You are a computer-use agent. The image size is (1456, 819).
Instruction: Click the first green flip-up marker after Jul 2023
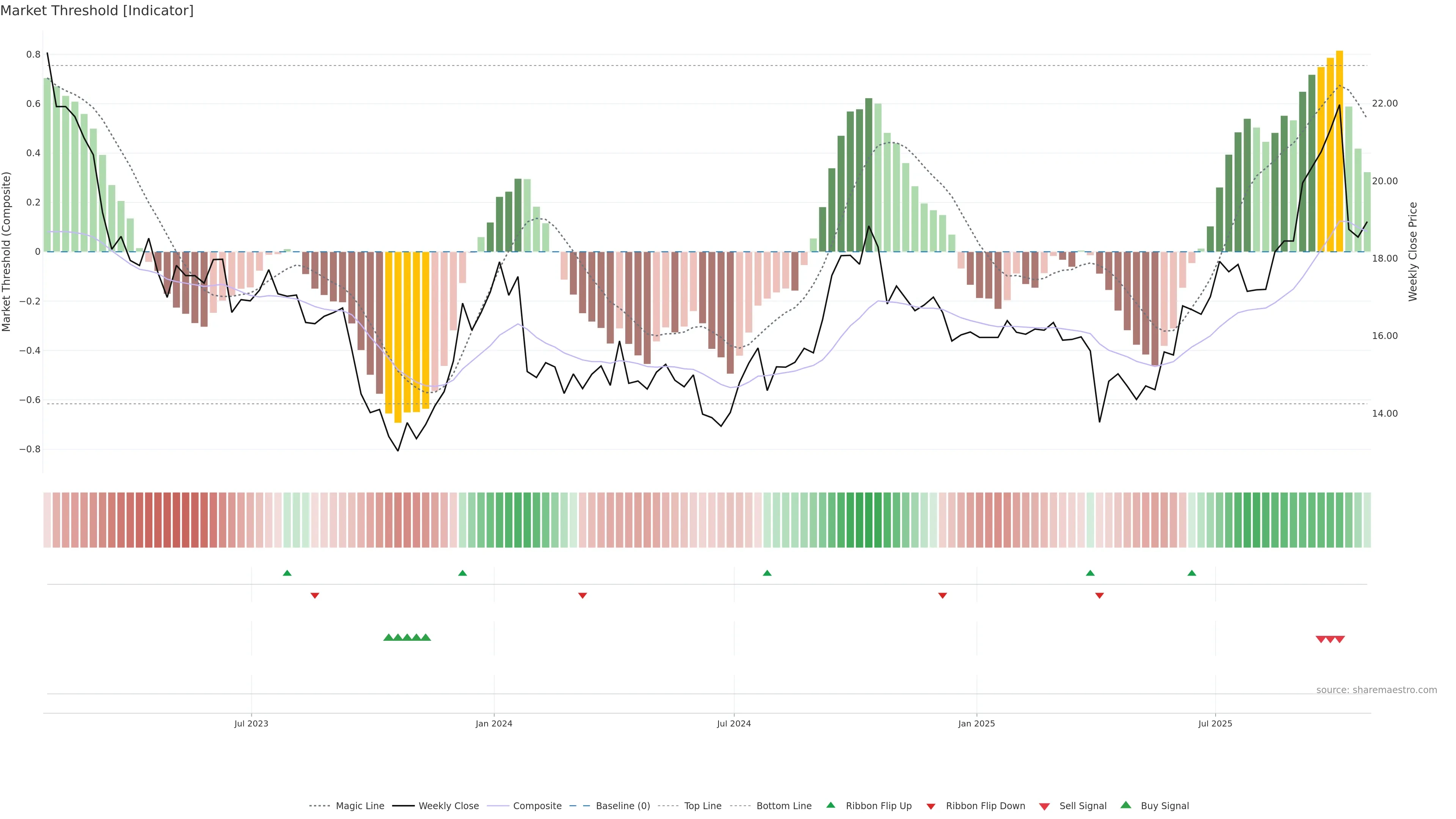click(x=287, y=573)
